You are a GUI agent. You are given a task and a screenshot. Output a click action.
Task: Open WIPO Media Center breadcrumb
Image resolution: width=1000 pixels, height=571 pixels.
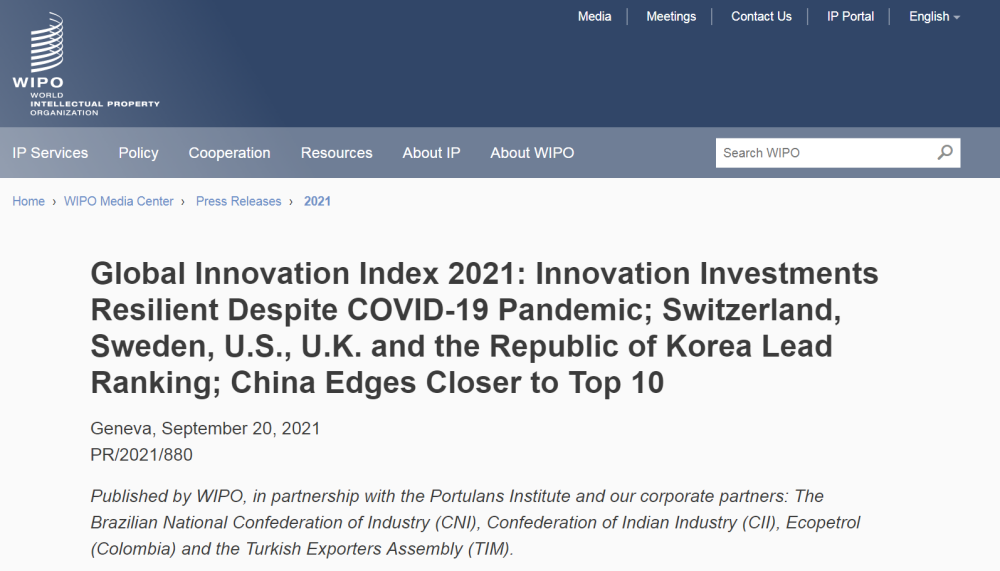[x=118, y=201]
